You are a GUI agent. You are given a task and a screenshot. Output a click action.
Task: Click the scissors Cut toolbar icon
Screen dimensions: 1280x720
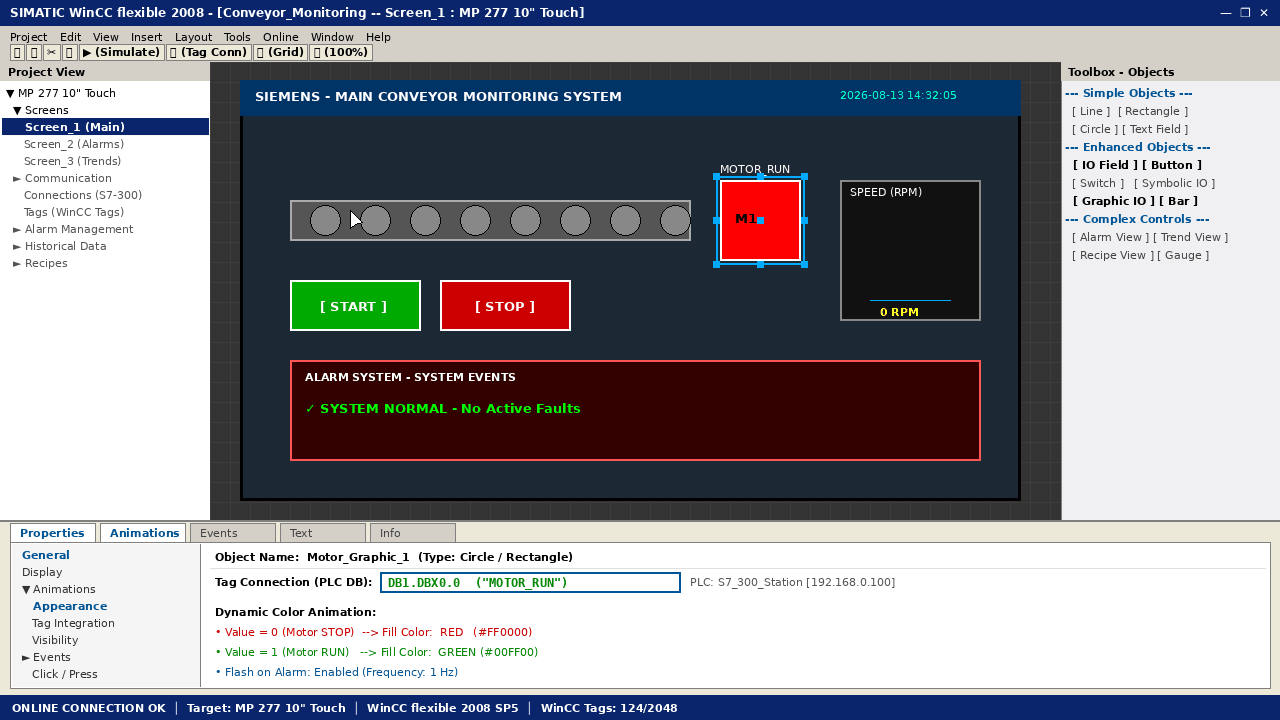click(x=51, y=52)
